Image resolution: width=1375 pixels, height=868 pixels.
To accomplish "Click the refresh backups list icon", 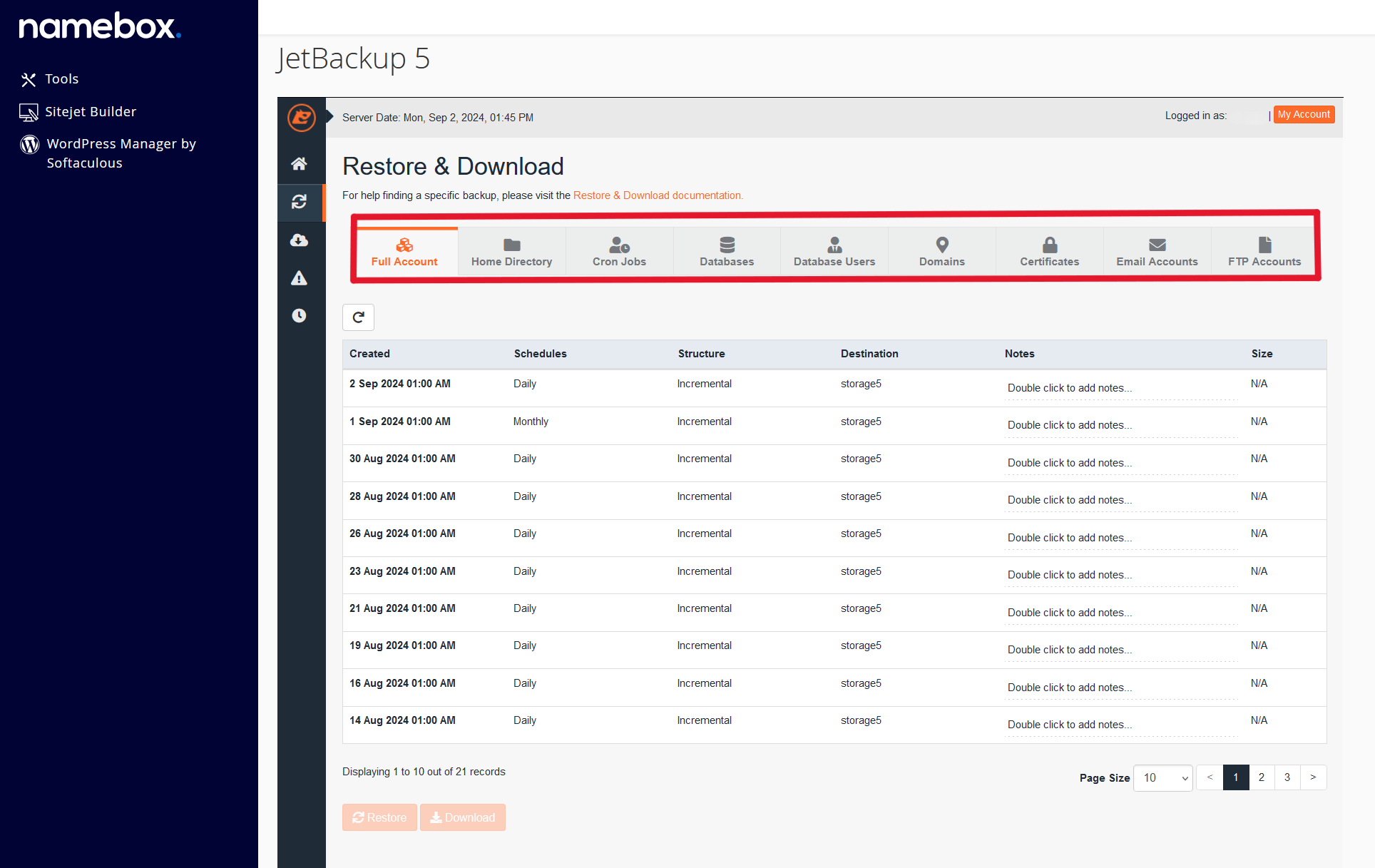I will point(358,317).
